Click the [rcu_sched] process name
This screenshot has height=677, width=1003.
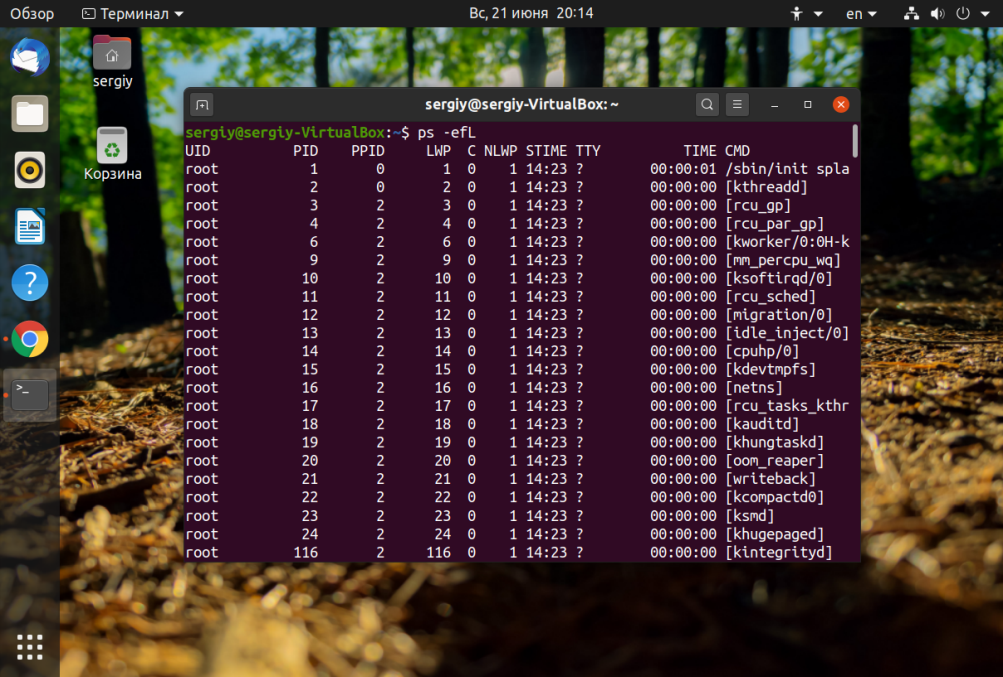pos(771,297)
